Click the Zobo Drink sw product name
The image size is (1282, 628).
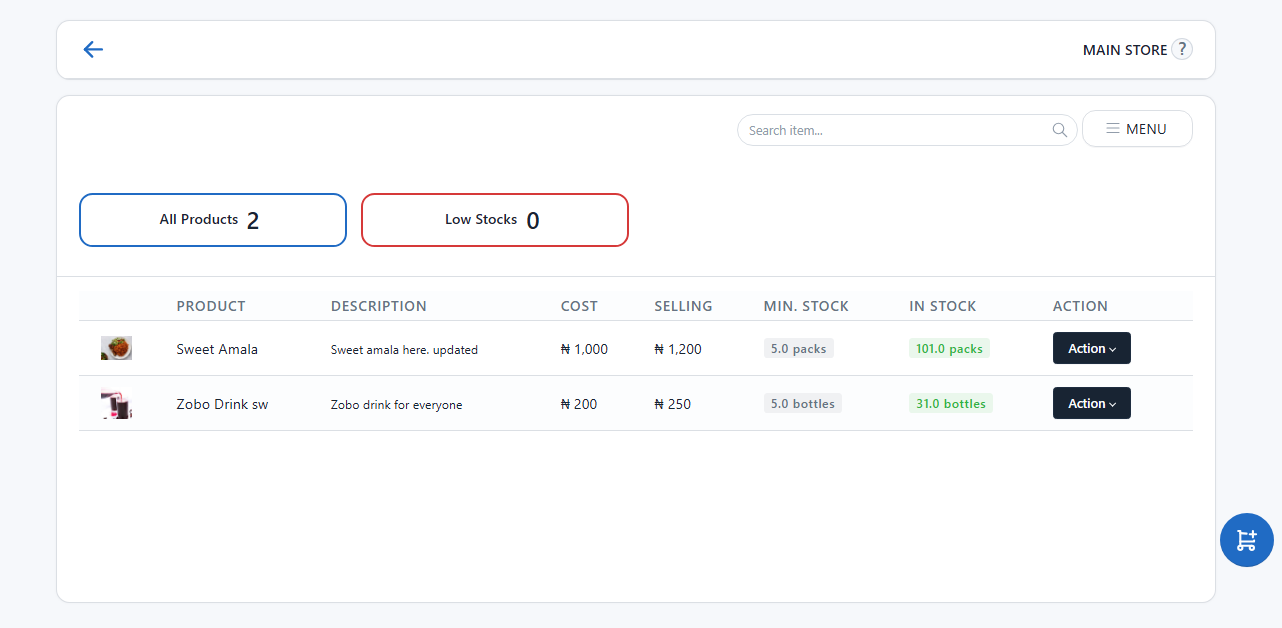click(222, 404)
